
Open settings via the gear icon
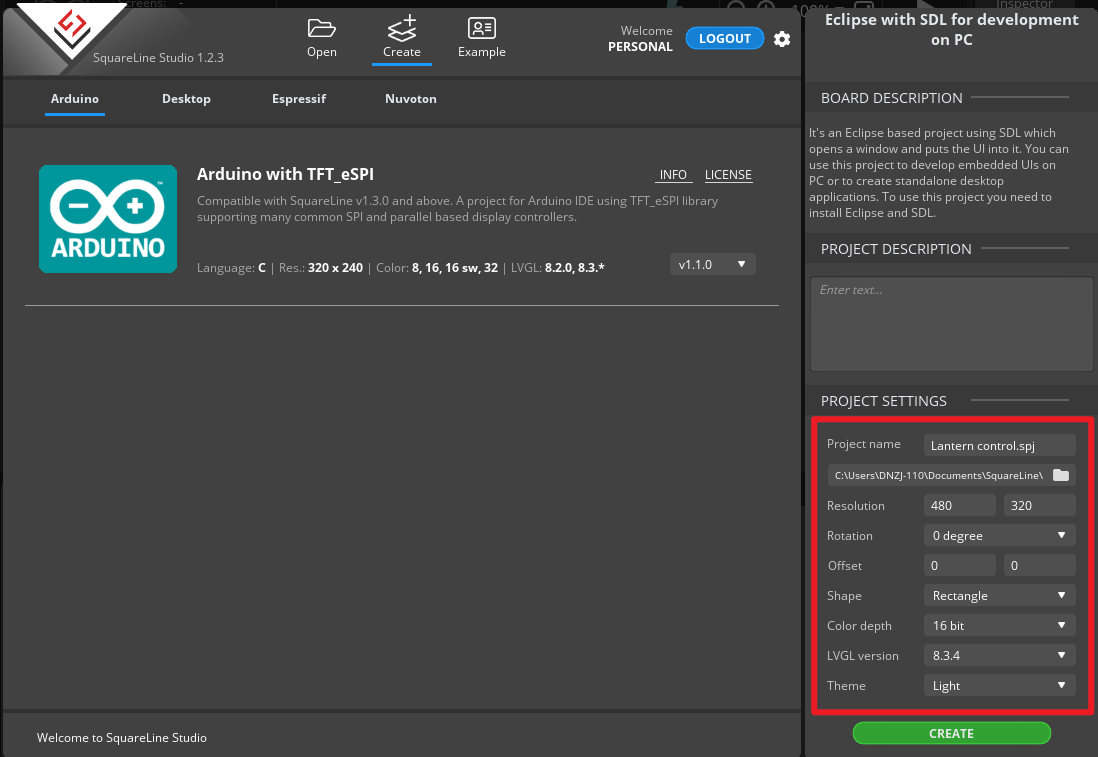point(782,39)
